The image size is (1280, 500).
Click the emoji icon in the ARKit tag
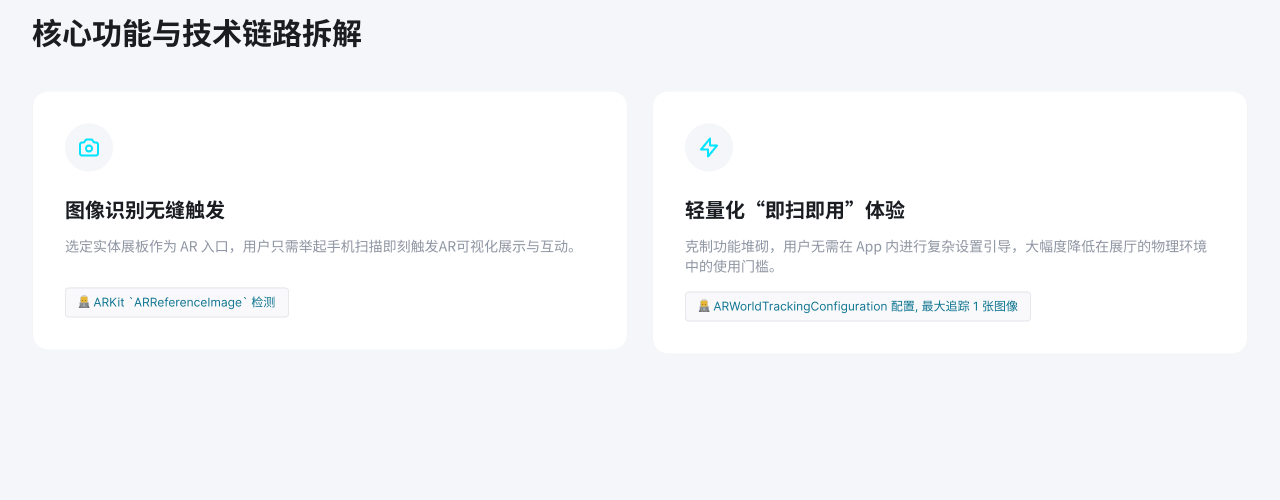[84, 302]
